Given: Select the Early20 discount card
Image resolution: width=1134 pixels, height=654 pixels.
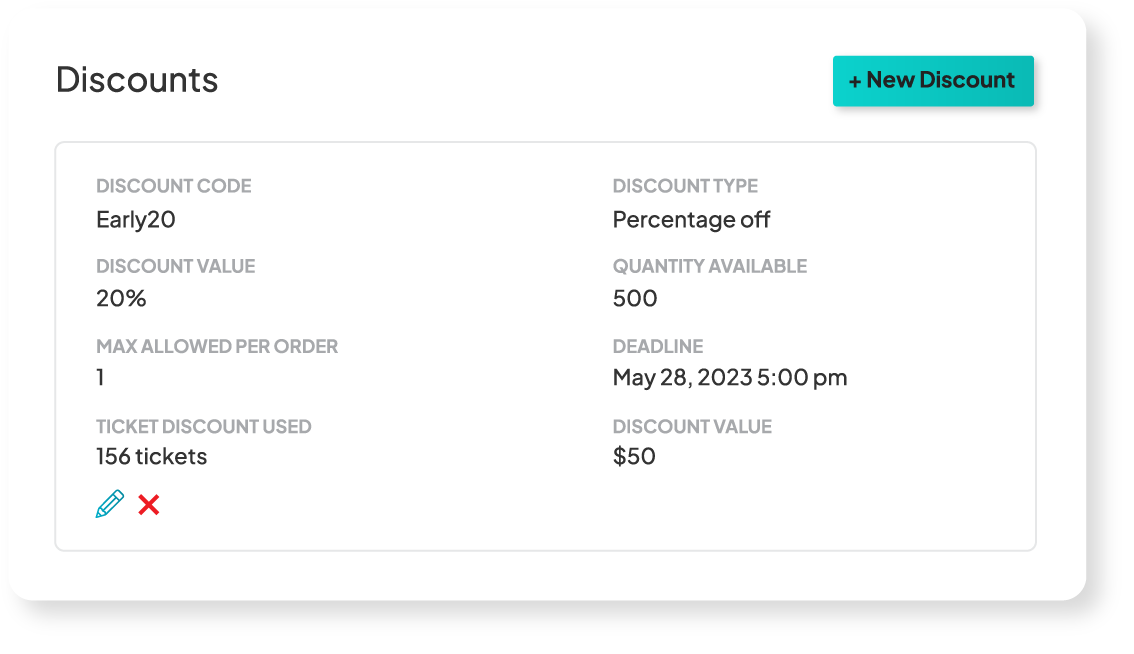Looking at the screenshot, I should coord(547,345).
